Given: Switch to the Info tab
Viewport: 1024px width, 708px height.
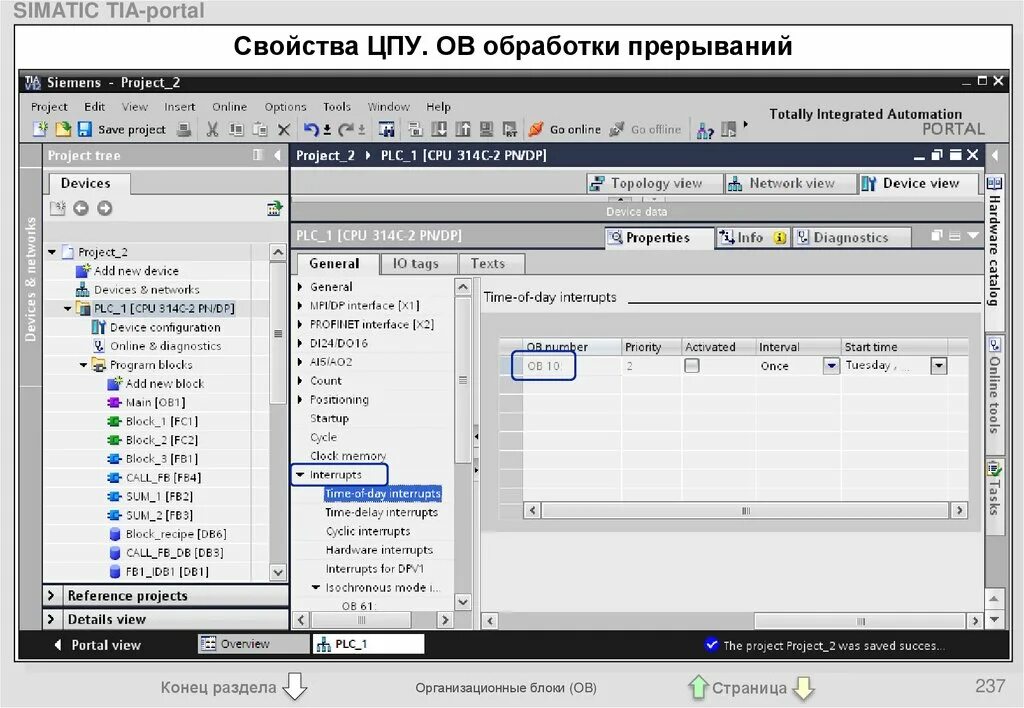Looking at the screenshot, I should [x=752, y=238].
